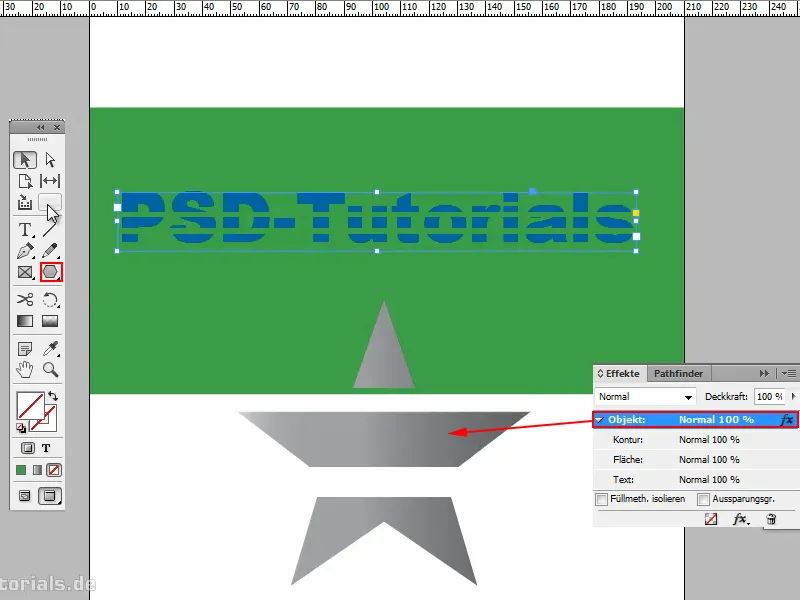Apply None from toolbox
This screenshot has width=800, height=600.
pos(54,470)
